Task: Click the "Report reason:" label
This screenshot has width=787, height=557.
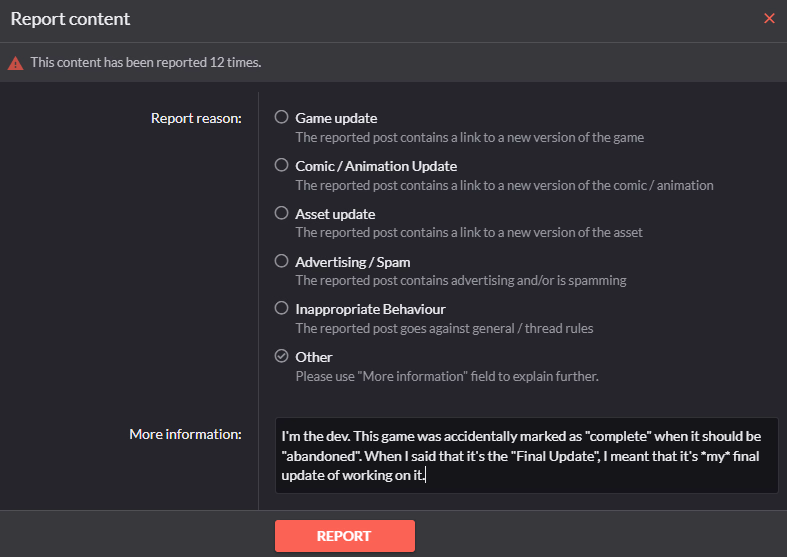Action: tap(196, 118)
